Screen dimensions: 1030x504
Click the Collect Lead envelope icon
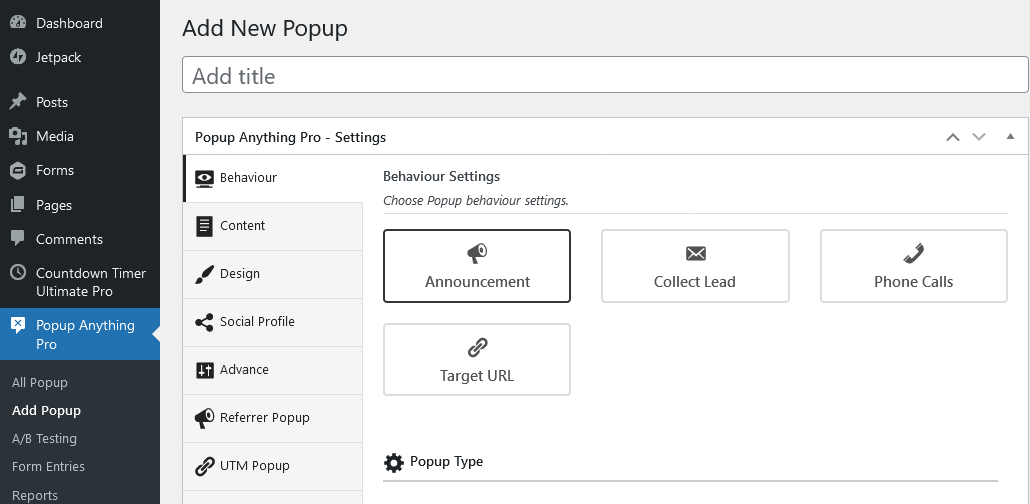point(695,254)
